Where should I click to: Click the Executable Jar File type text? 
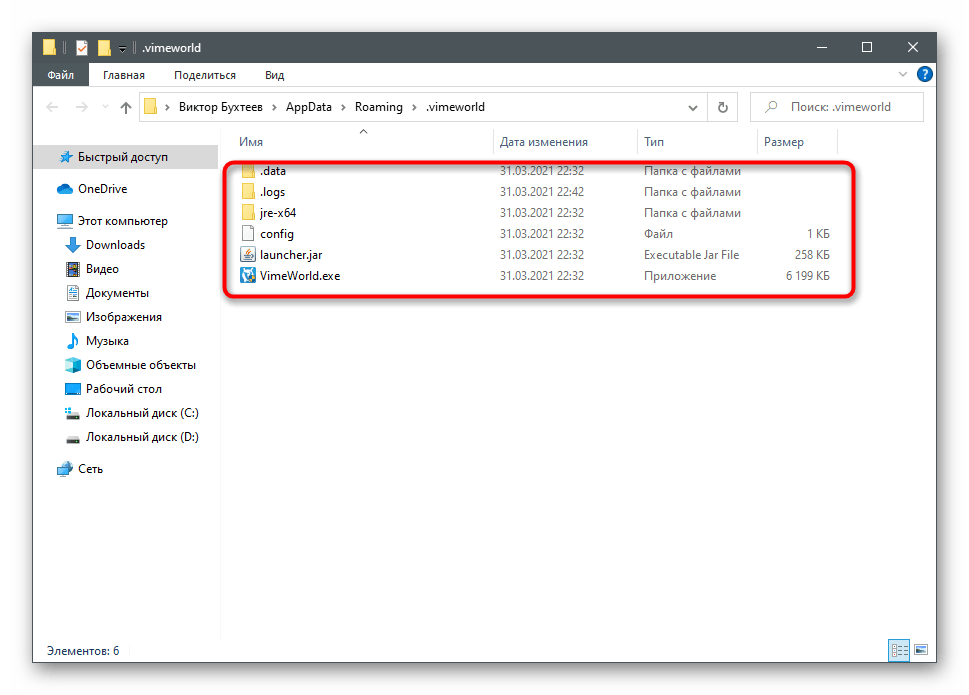pyautogui.click(x=692, y=255)
